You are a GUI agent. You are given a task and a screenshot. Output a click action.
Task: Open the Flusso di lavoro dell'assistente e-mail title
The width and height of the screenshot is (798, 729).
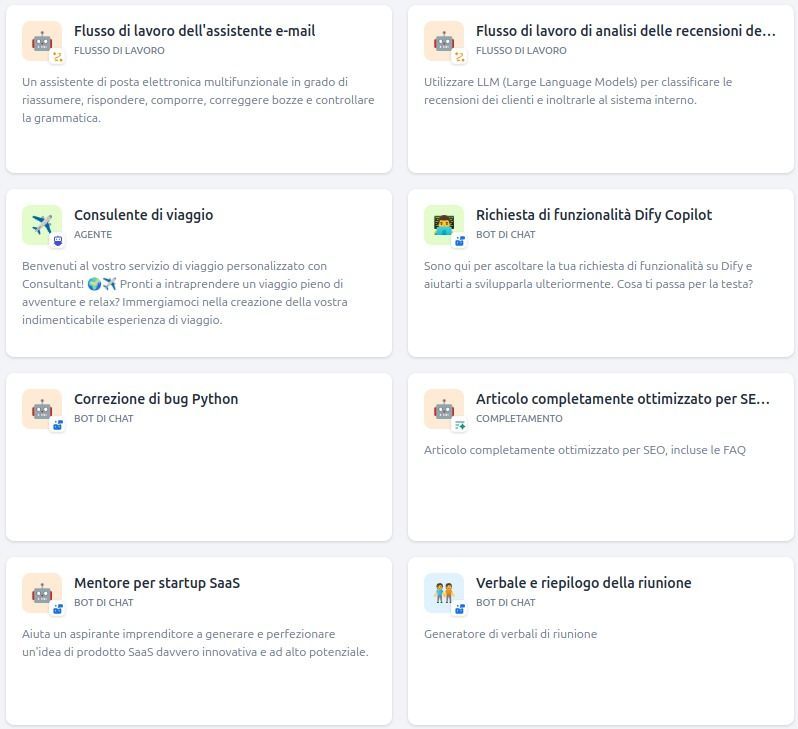tap(194, 31)
